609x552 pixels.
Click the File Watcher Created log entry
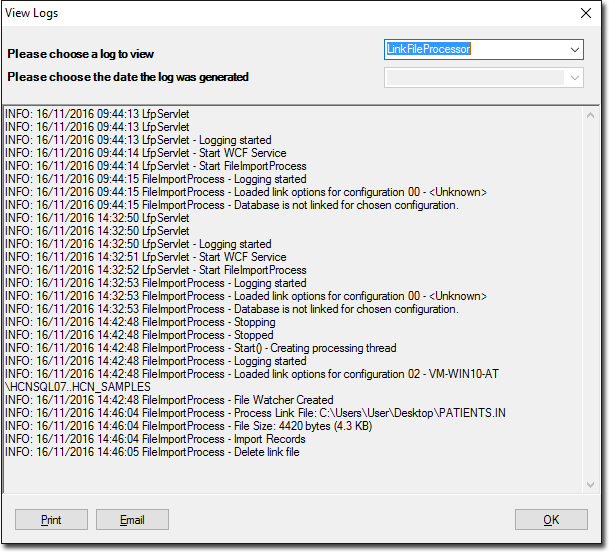[200, 400]
